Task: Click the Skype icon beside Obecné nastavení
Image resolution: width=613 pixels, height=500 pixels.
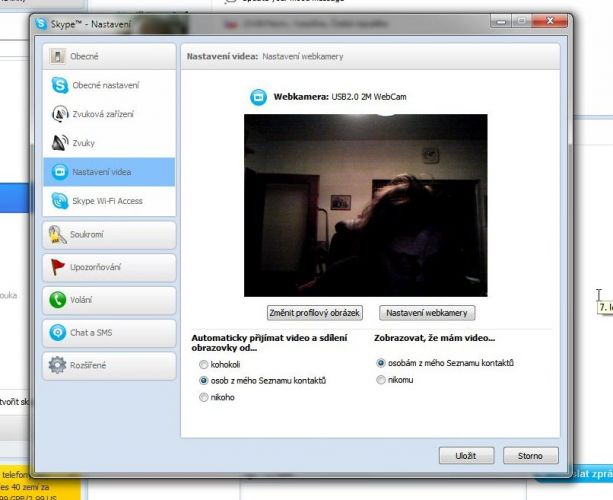Action: point(60,85)
